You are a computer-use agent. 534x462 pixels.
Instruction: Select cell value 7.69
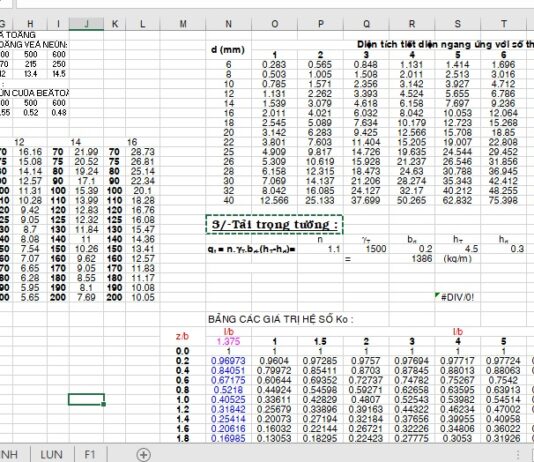[87, 298]
